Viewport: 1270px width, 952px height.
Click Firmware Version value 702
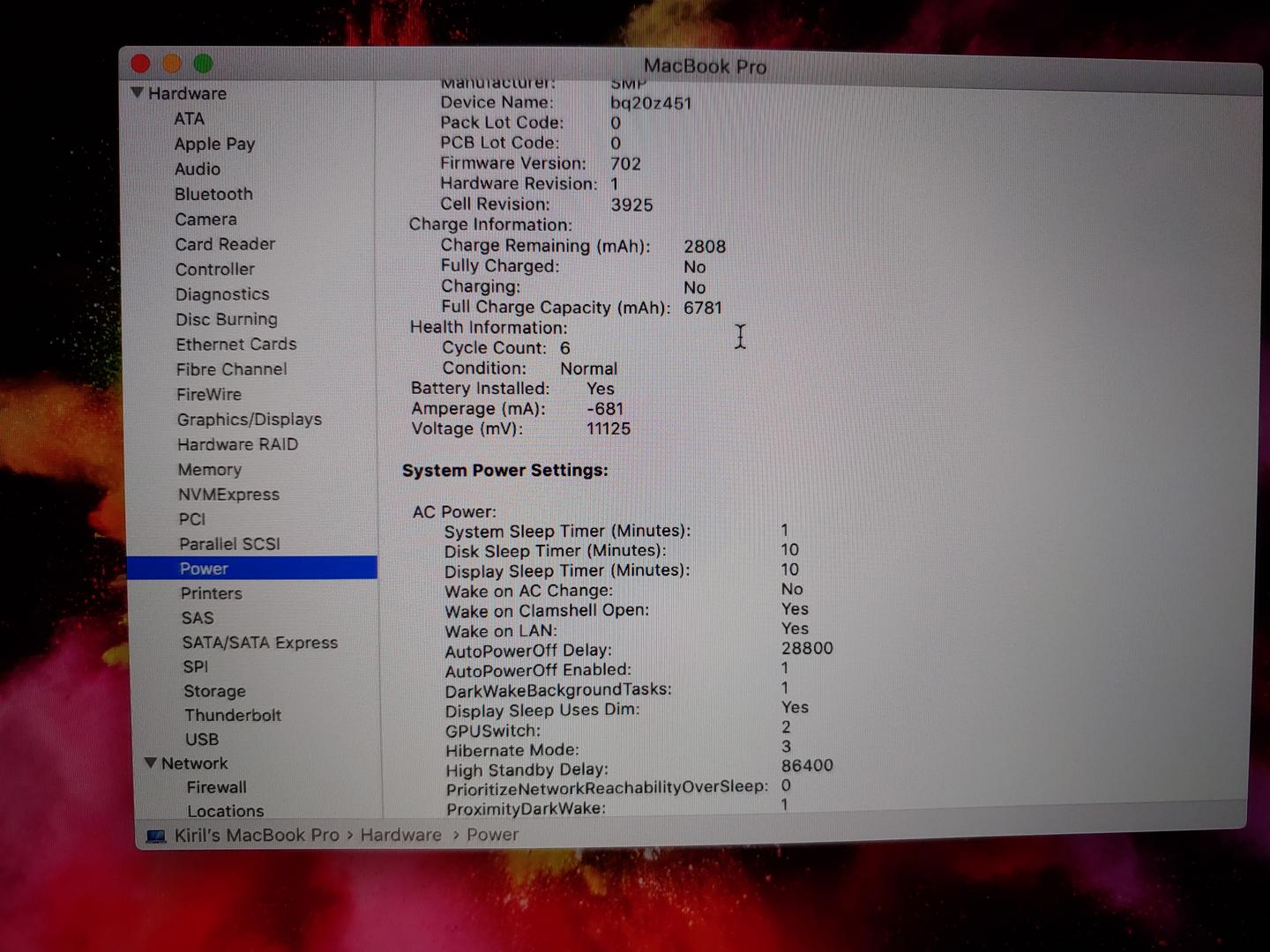coord(625,164)
